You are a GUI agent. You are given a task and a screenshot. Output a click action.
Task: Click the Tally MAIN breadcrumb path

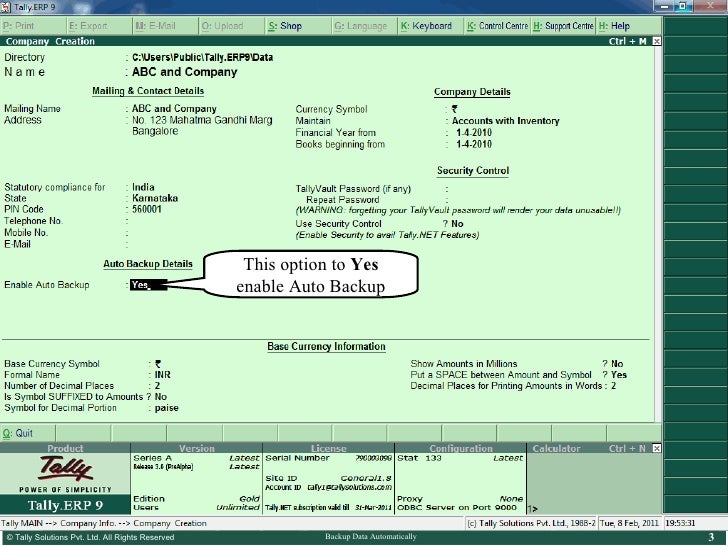tap(104, 523)
